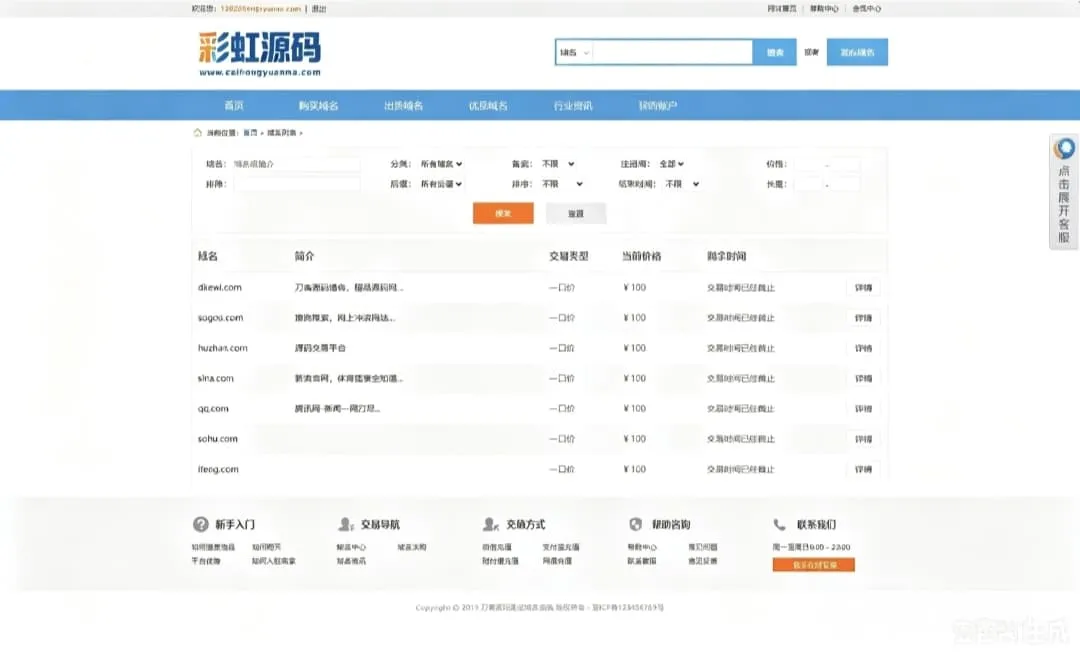Click the person icon beside 交易方式
The width and height of the screenshot is (1080, 656).
490,524
